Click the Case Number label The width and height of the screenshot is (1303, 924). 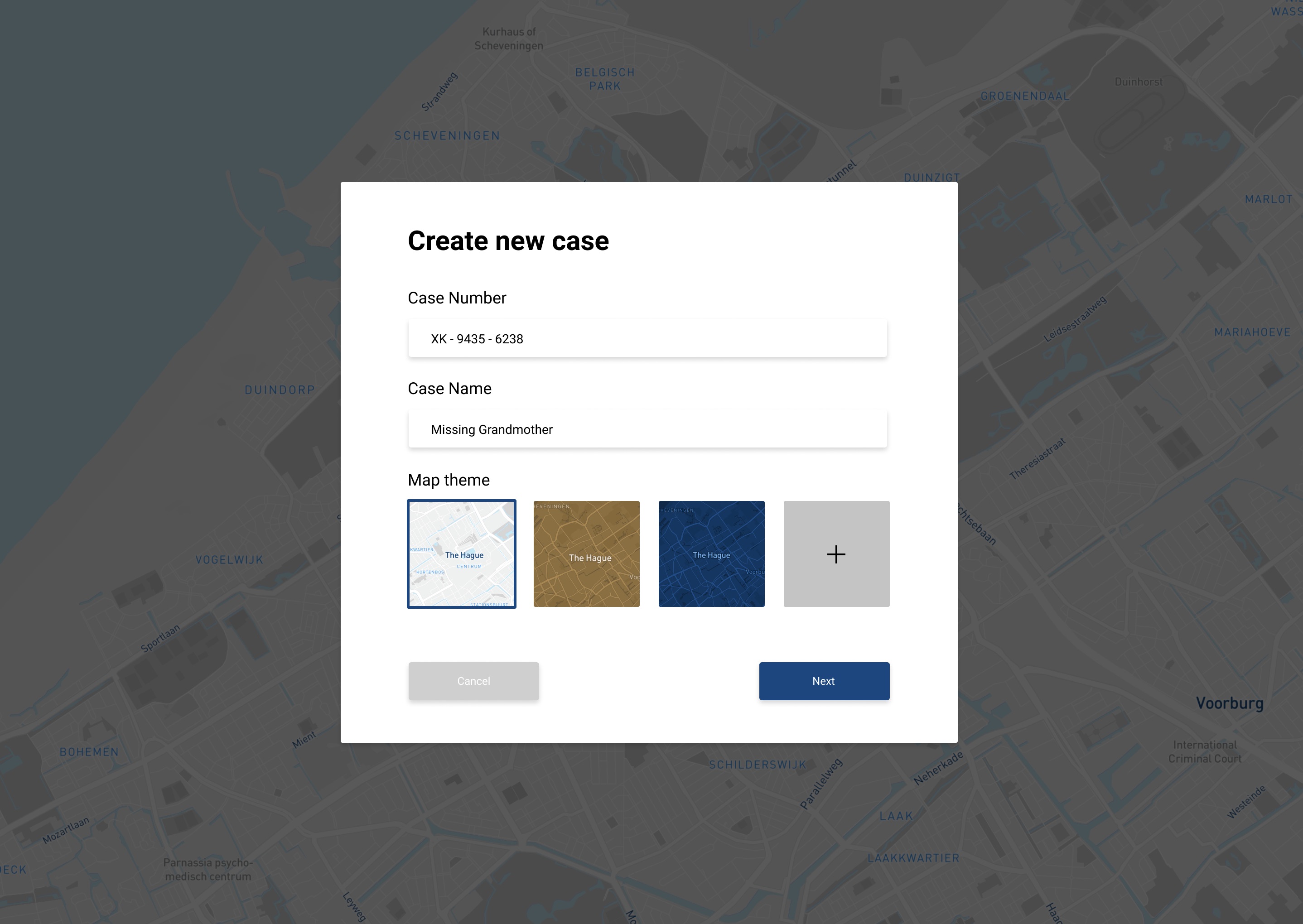click(x=456, y=298)
